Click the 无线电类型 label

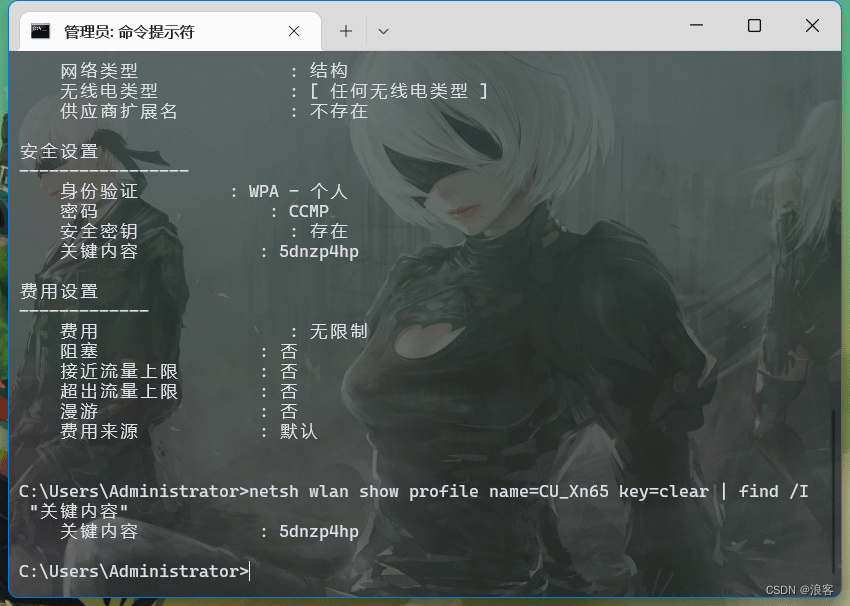coord(109,91)
